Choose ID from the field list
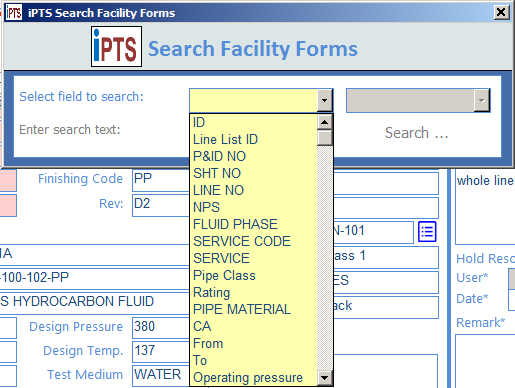The height and width of the screenshot is (388, 515). pos(254,122)
